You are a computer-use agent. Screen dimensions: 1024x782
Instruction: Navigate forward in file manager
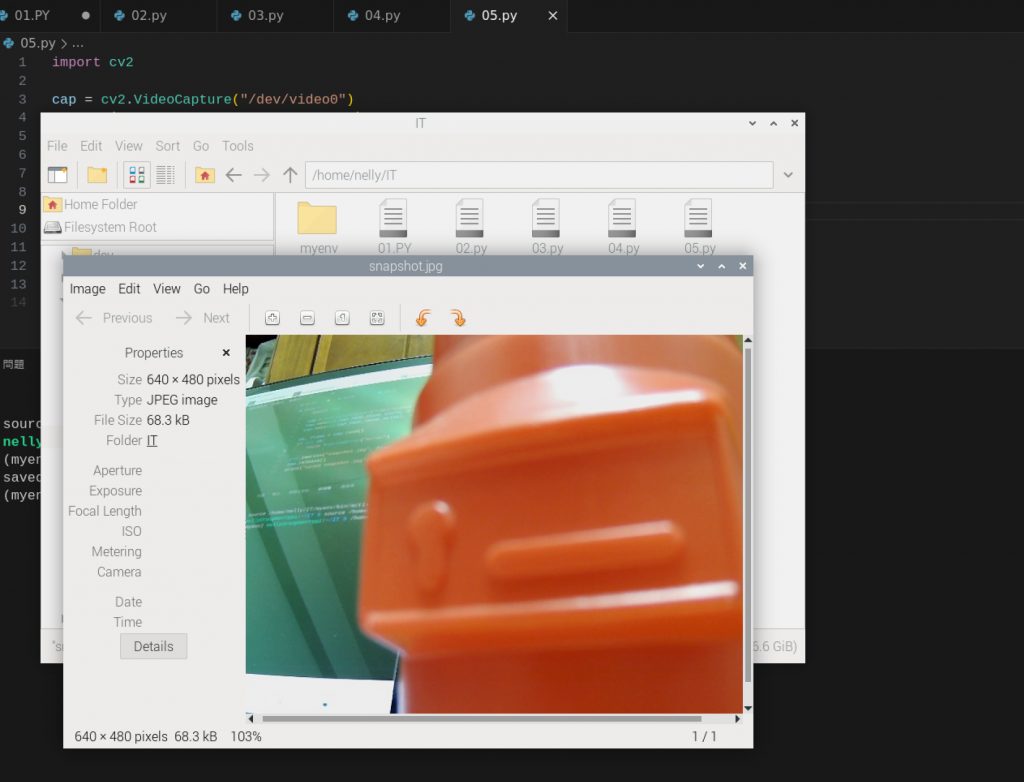click(262, 175)
